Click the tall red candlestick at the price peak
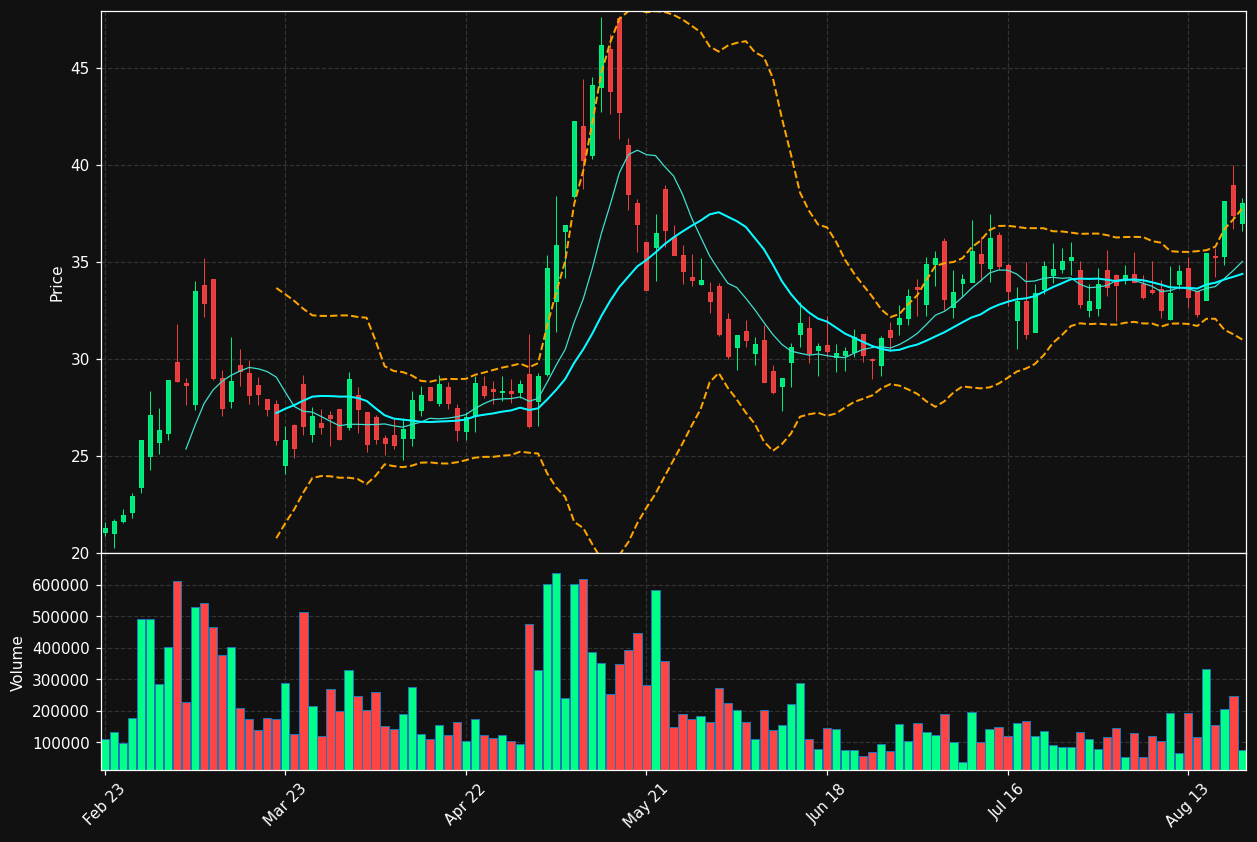Viewport: 1257px width, 842px height. 619,66
